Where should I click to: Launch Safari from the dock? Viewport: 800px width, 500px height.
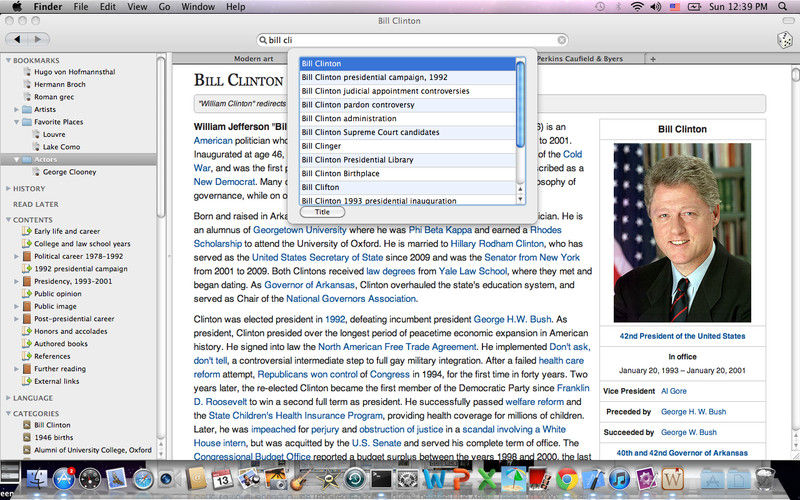(143, 480)
